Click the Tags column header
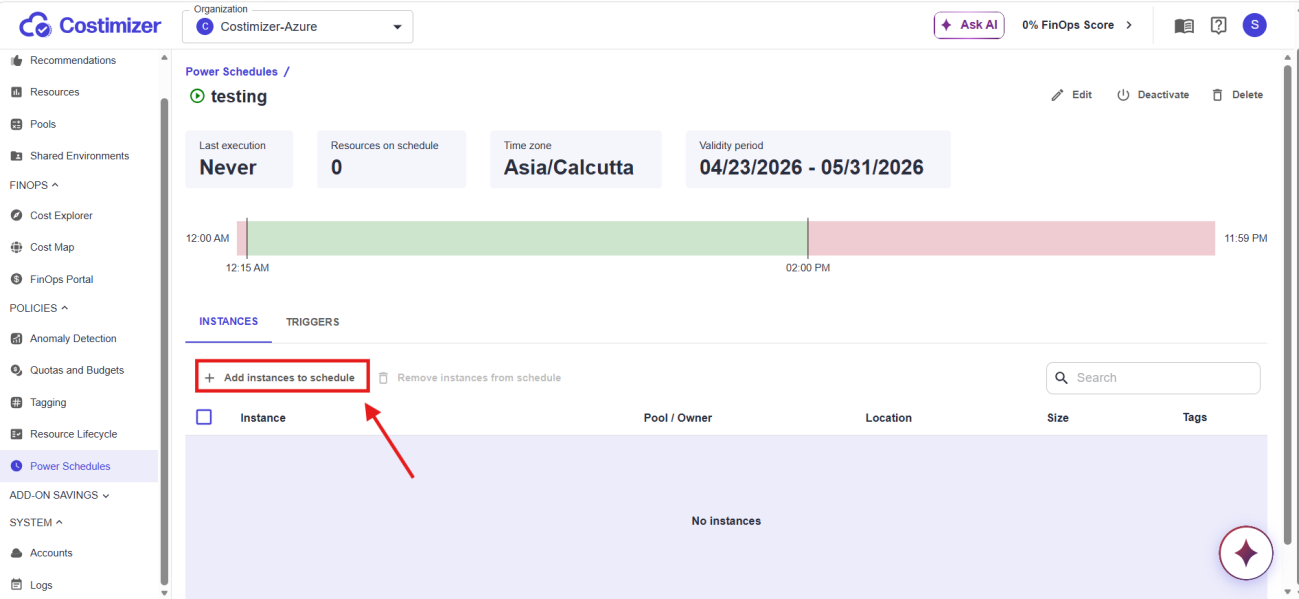This screenshot has height=599, width=1299. click(1195, 418)
